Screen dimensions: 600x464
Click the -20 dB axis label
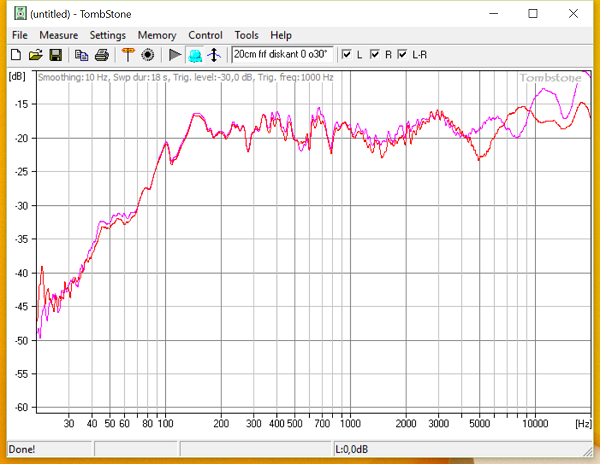[x=21, y=138]
